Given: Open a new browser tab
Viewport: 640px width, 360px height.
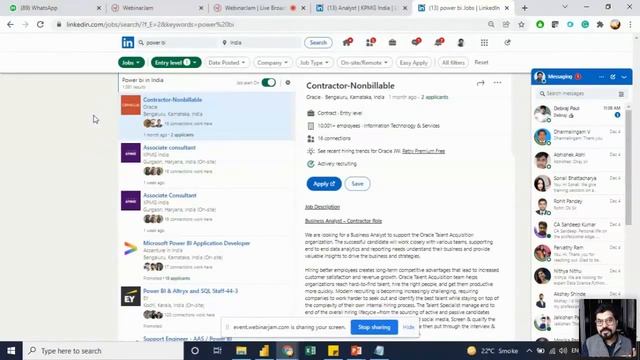Looking at the screenshot, I should point(524,8).
